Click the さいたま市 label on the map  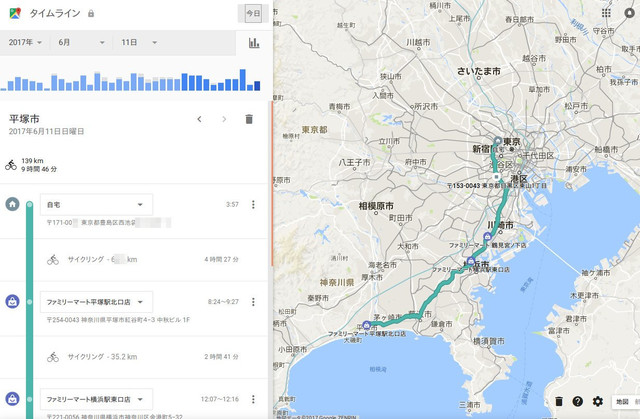[x=478, y=71]
